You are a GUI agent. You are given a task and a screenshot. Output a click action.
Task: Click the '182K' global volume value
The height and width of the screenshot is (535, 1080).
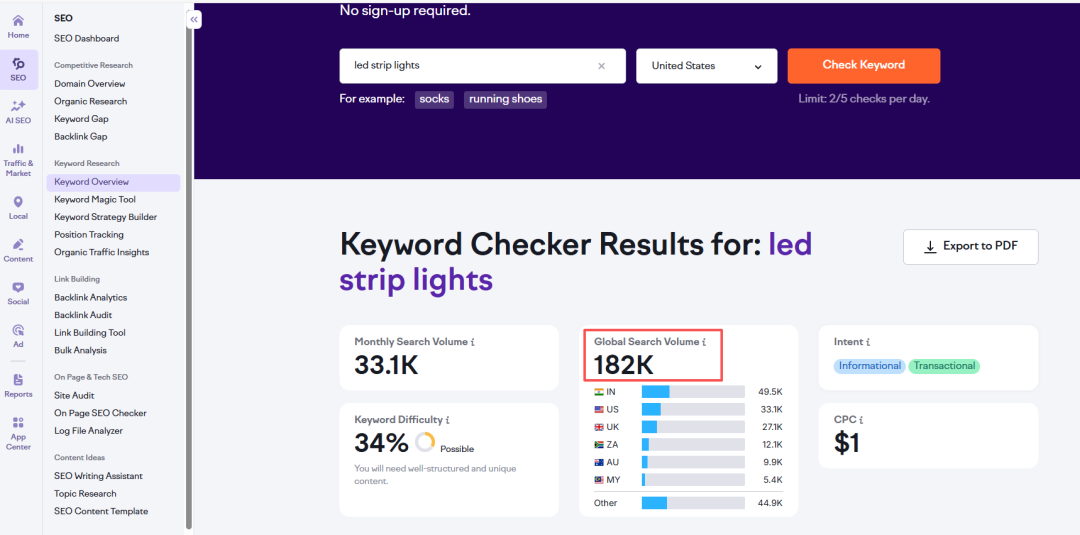click(x=623, y=365)
